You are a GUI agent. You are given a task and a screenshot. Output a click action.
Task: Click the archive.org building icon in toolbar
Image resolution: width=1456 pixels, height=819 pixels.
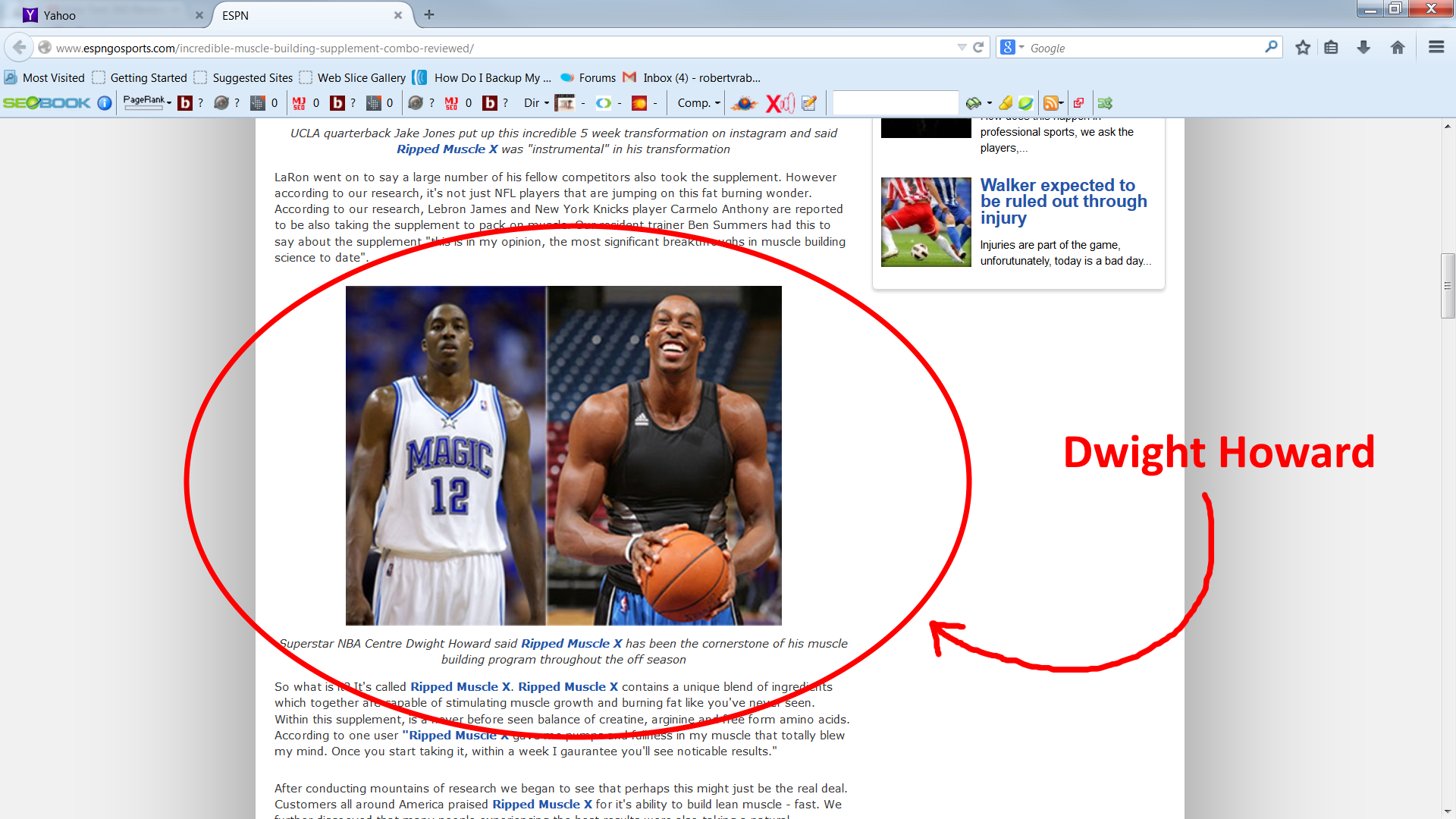pyautogui.click(x=565, y=103)
